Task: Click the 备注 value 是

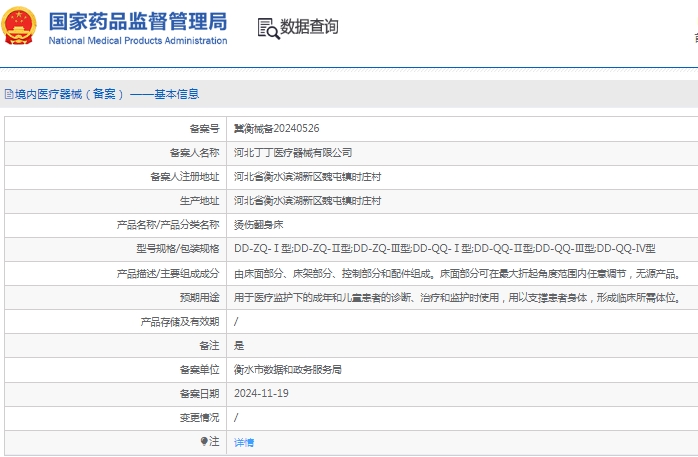Action: coord(239,345)
